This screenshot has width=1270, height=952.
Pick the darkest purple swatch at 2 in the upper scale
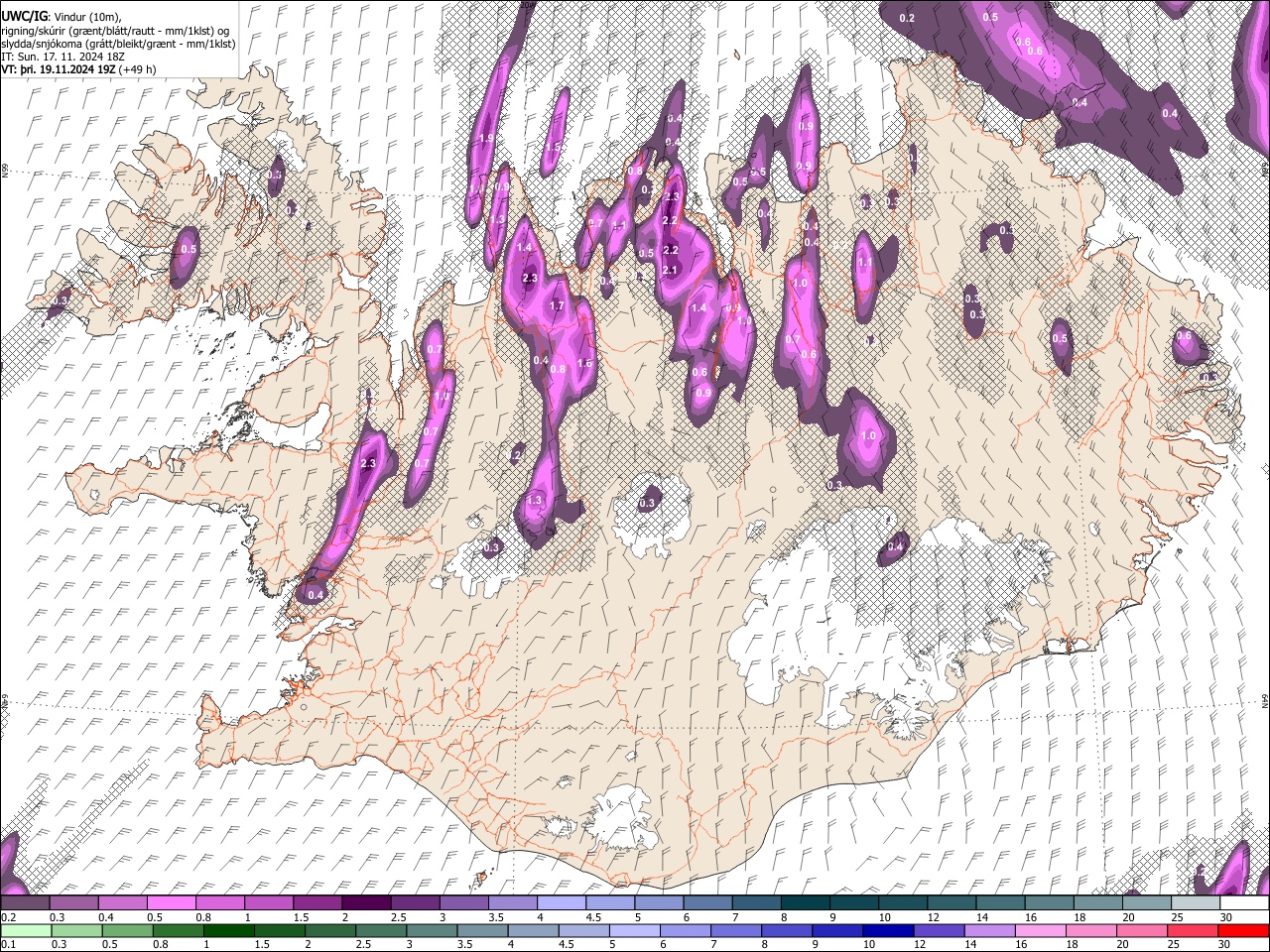[x=365, y=903]
